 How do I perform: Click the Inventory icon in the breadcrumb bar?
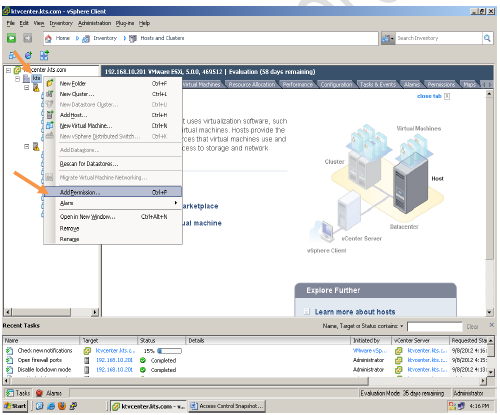(x=86, y=39)
